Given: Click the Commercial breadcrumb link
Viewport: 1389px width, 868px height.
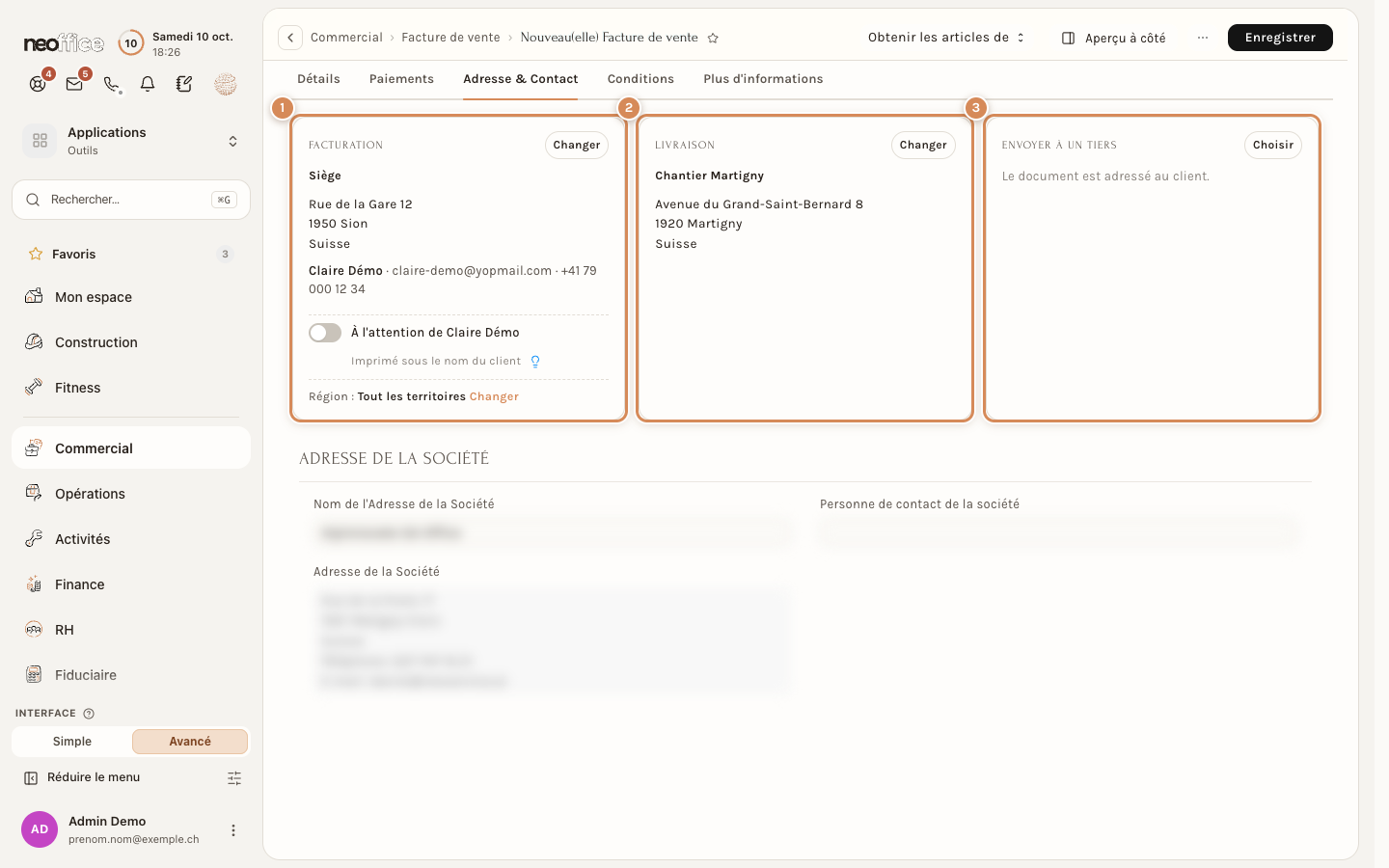Looking at the screenshot, I should tap(346, 38).
